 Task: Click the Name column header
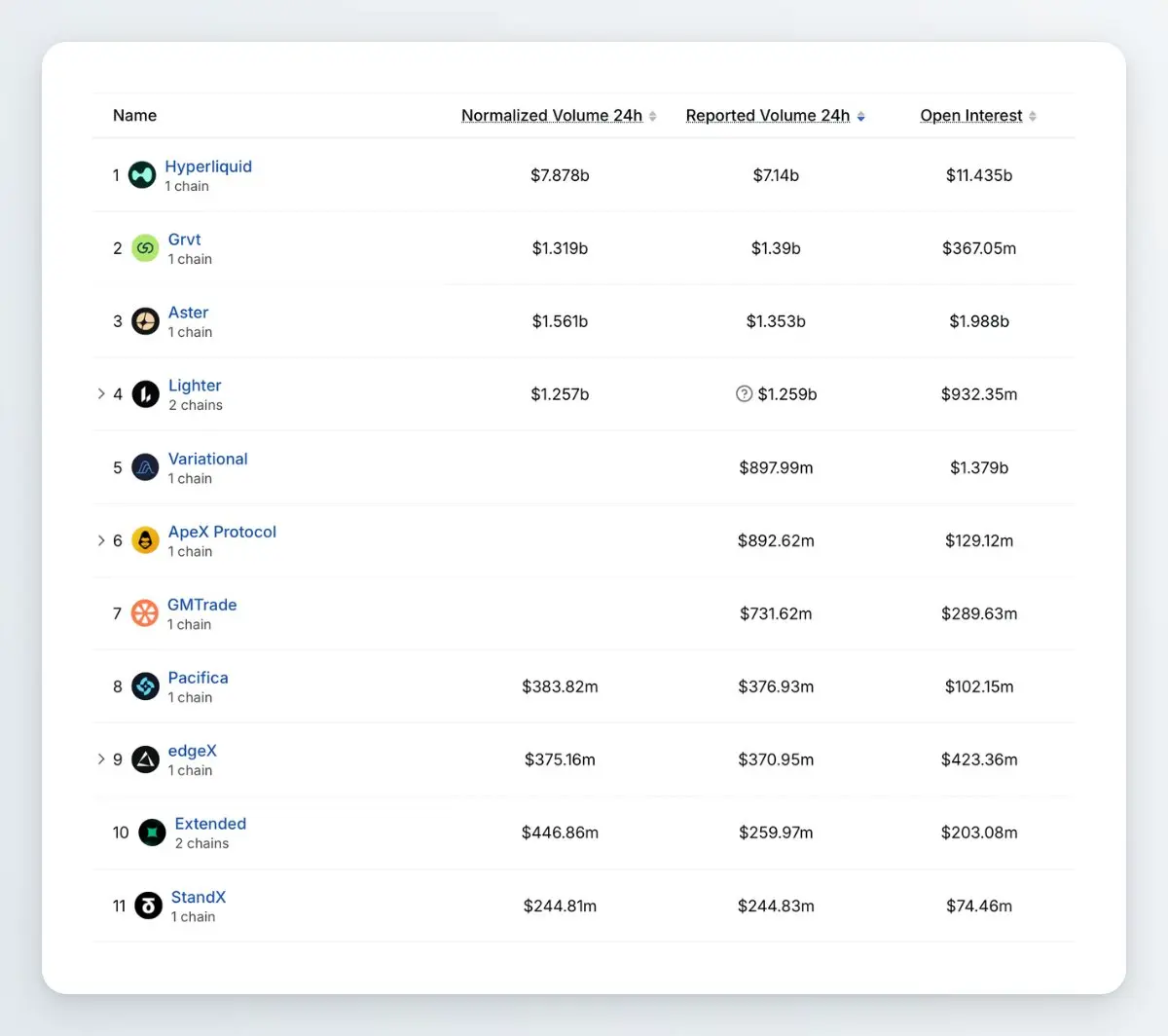click(x=134, y=116)
